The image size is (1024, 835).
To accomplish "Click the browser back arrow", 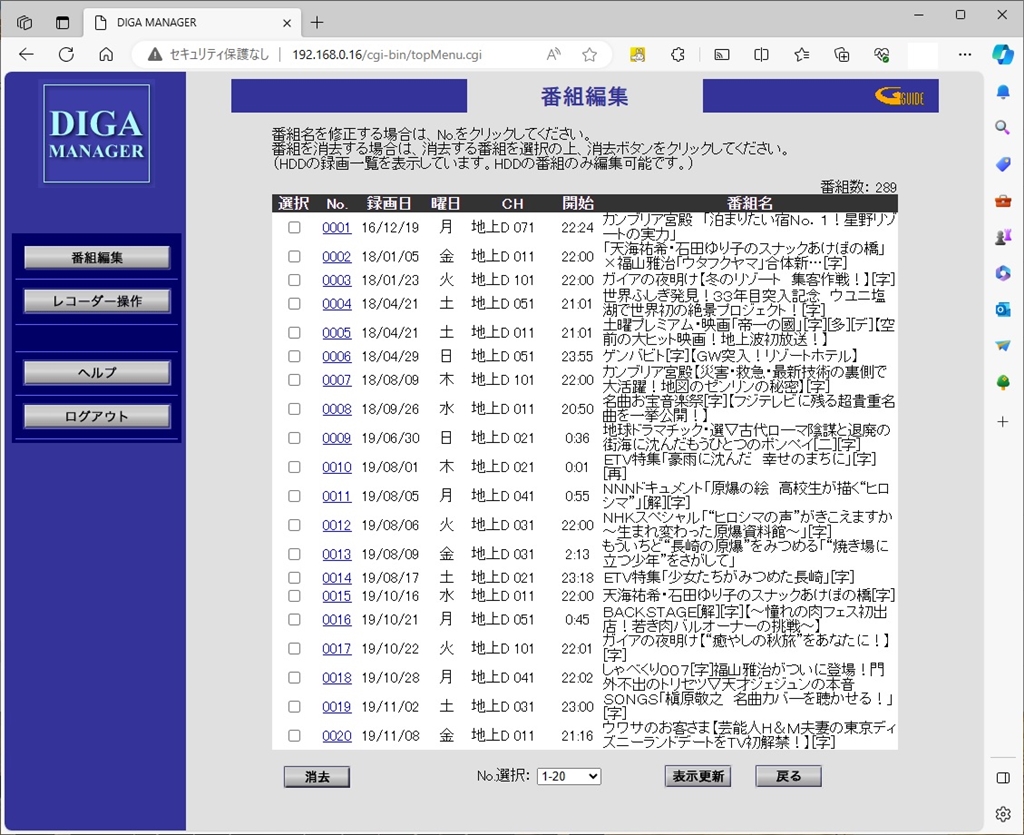I will (x=26, y=55).
